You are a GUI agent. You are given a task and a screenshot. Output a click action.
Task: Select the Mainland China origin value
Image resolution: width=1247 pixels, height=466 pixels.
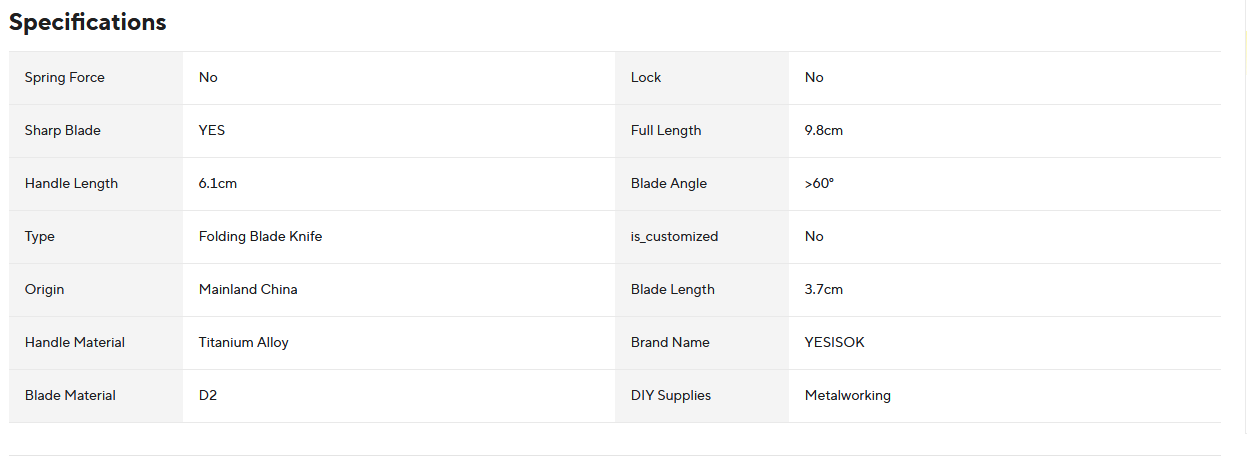point(248,290)
